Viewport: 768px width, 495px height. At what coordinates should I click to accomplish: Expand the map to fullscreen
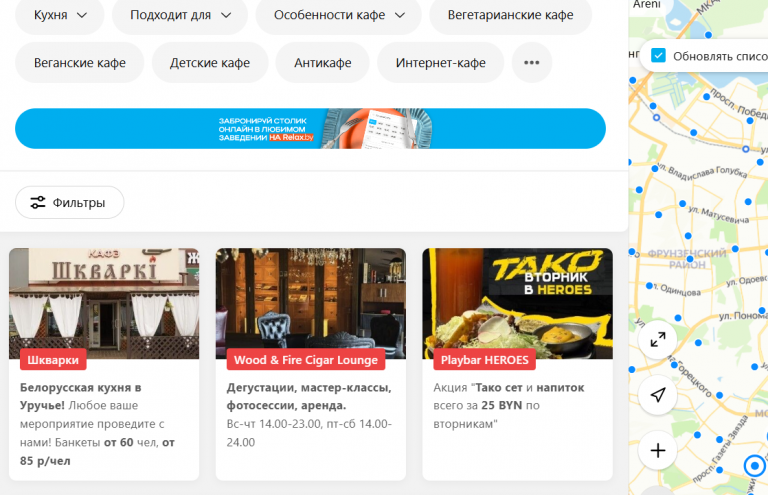[x=658, y=339]
